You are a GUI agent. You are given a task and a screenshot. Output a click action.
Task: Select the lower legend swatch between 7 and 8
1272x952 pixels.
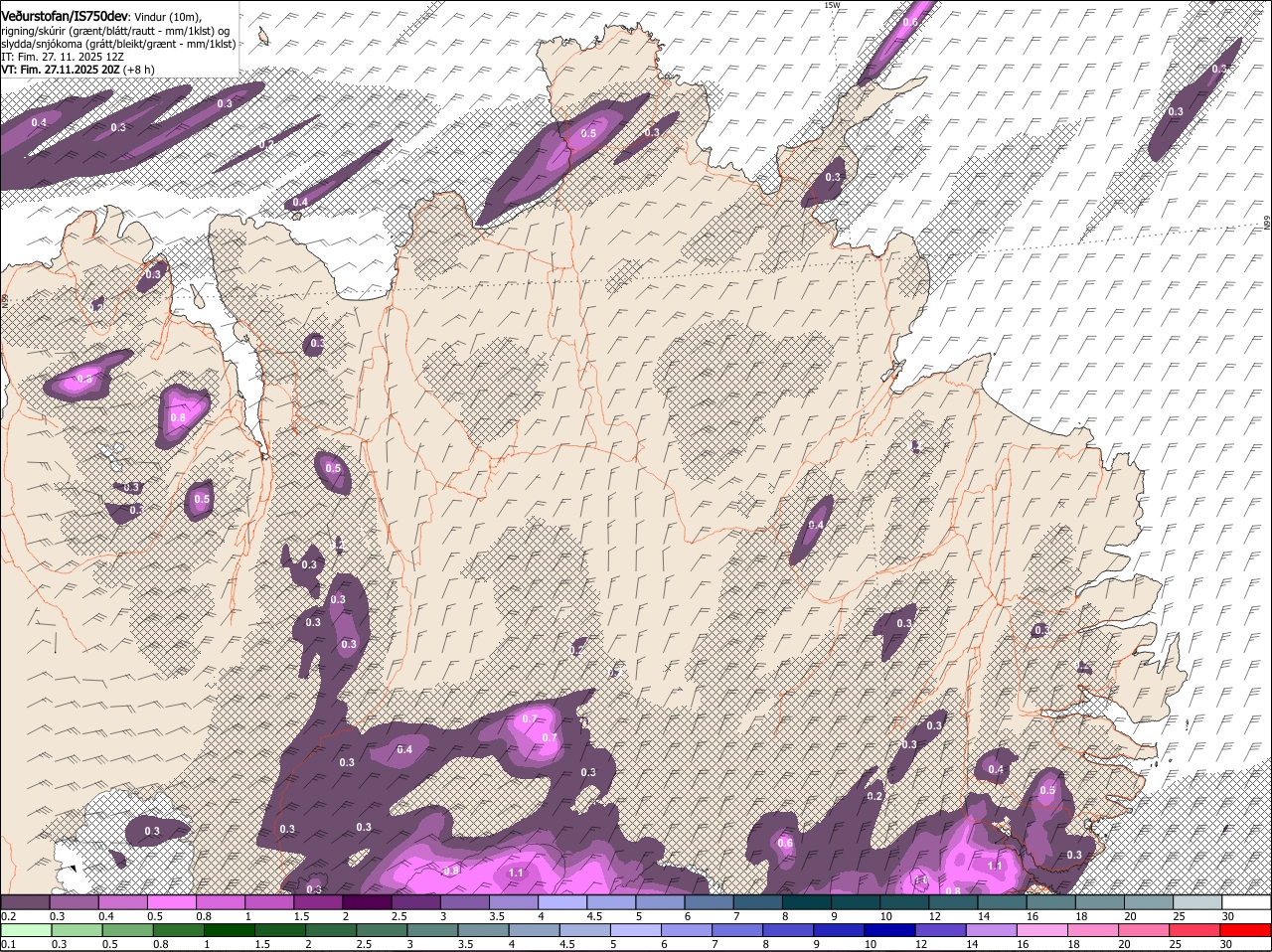[x=737, y=931]
